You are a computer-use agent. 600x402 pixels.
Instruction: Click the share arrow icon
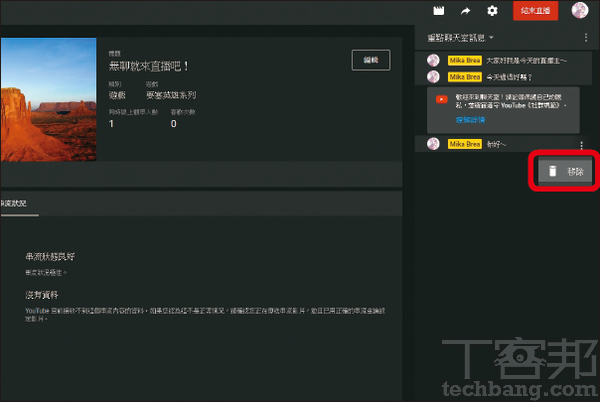click(465, 11)
